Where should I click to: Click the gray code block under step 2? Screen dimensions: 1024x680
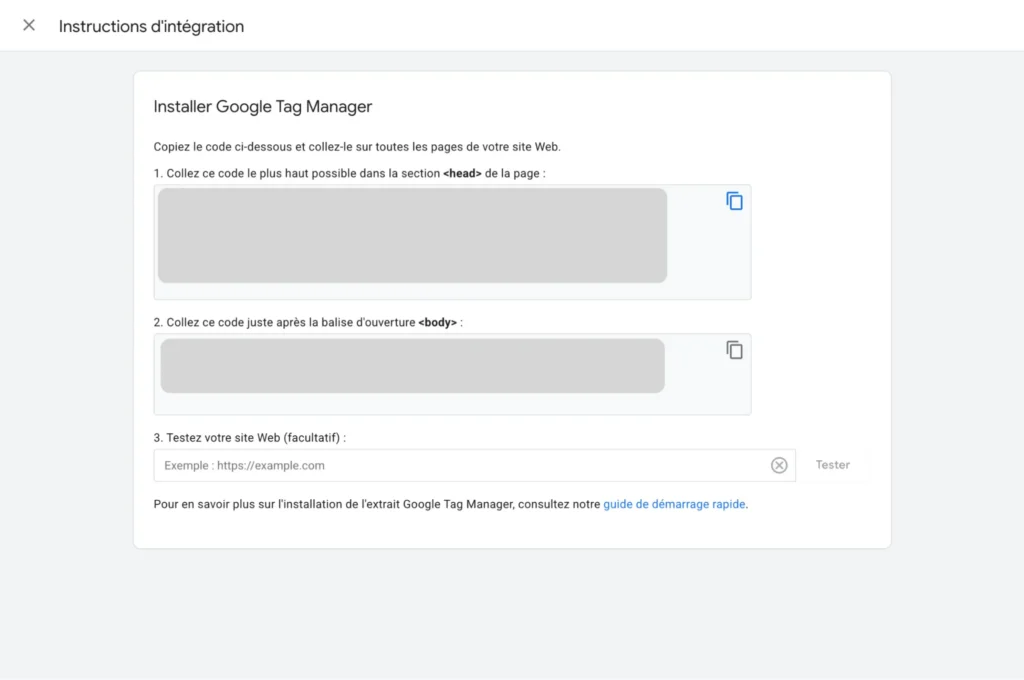(412, 365)
